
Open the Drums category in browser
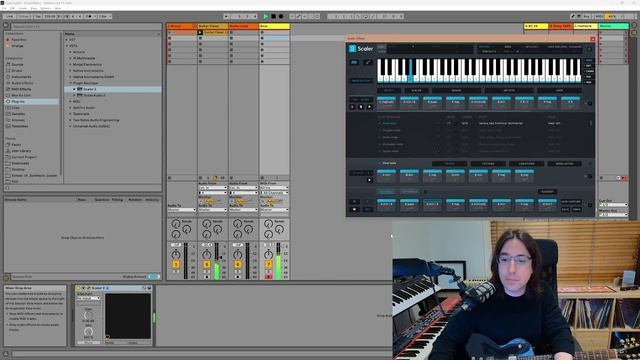pyautogui.click(x=17, y=71)
